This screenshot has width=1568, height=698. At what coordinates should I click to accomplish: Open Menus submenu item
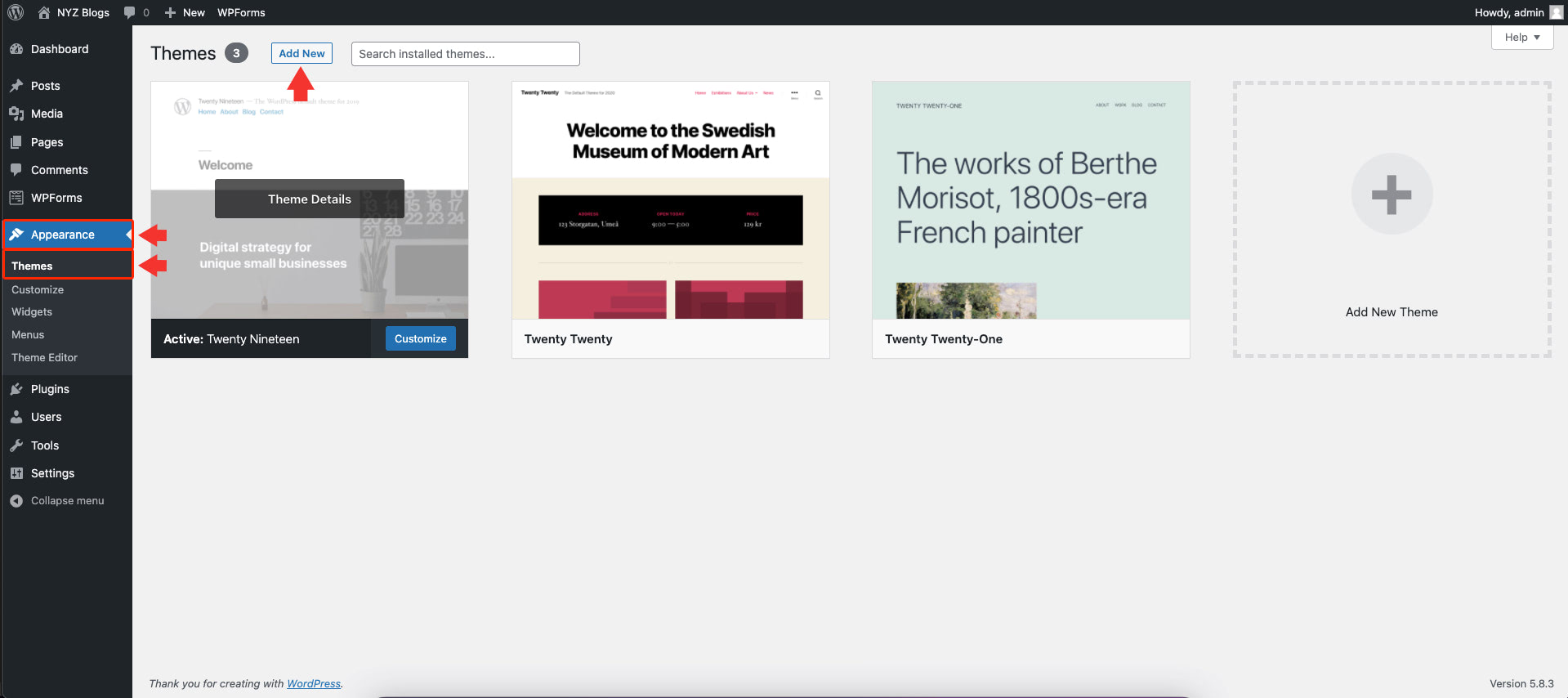coord(28,334)
